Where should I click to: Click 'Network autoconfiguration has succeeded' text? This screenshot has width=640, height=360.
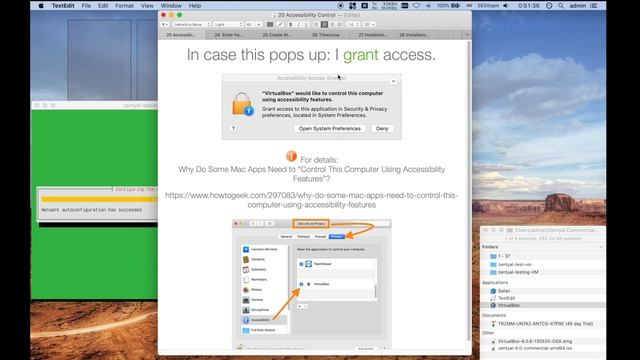(x=91, y=210)
